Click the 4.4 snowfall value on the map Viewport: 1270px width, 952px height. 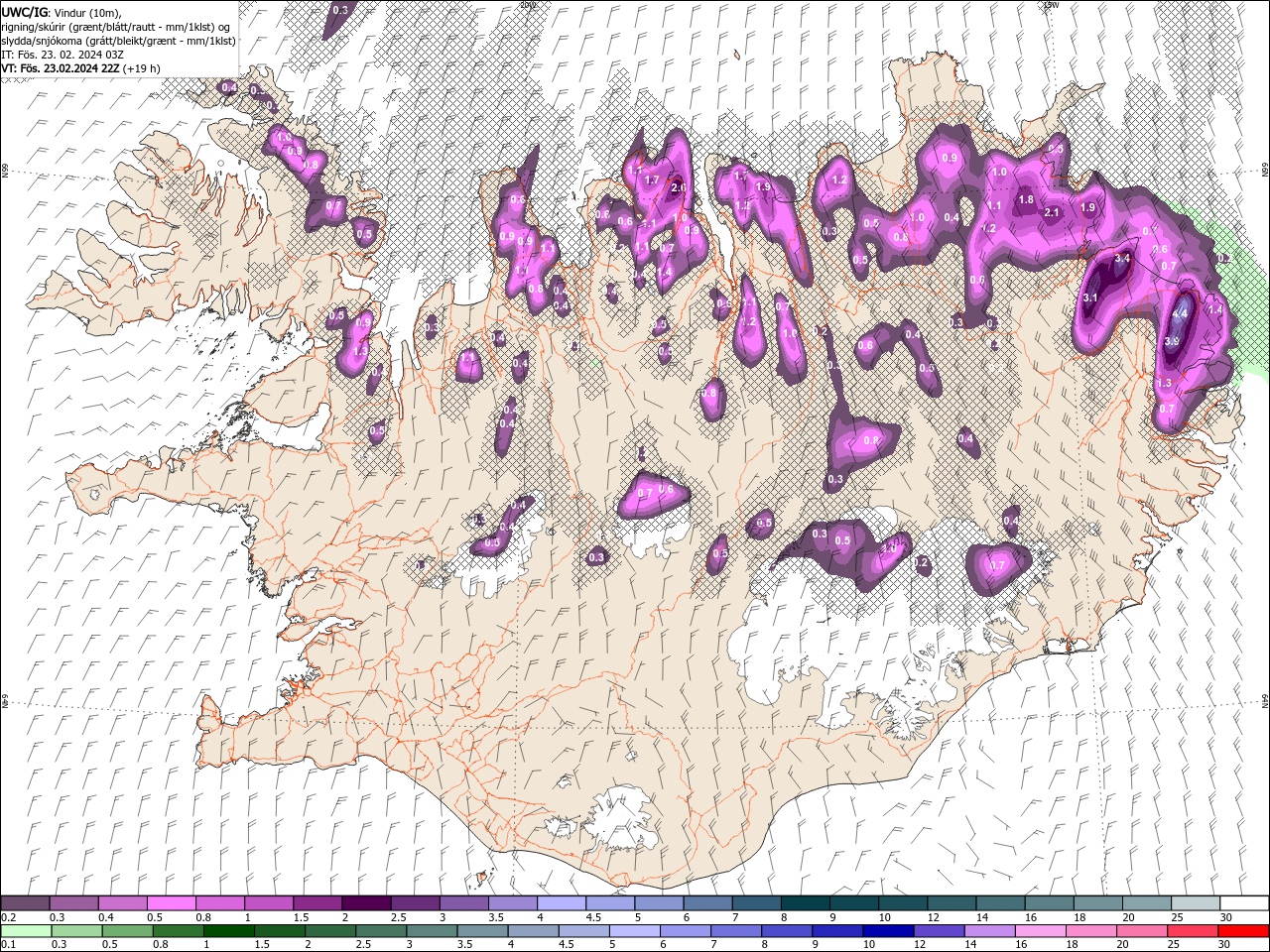(x=1181, y=313)
